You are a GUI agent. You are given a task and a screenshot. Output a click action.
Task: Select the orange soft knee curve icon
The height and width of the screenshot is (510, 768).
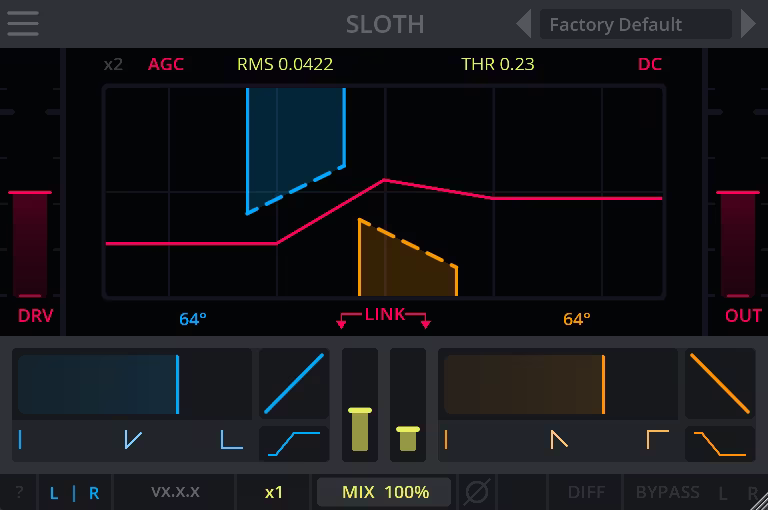click(x=720, y=442)
